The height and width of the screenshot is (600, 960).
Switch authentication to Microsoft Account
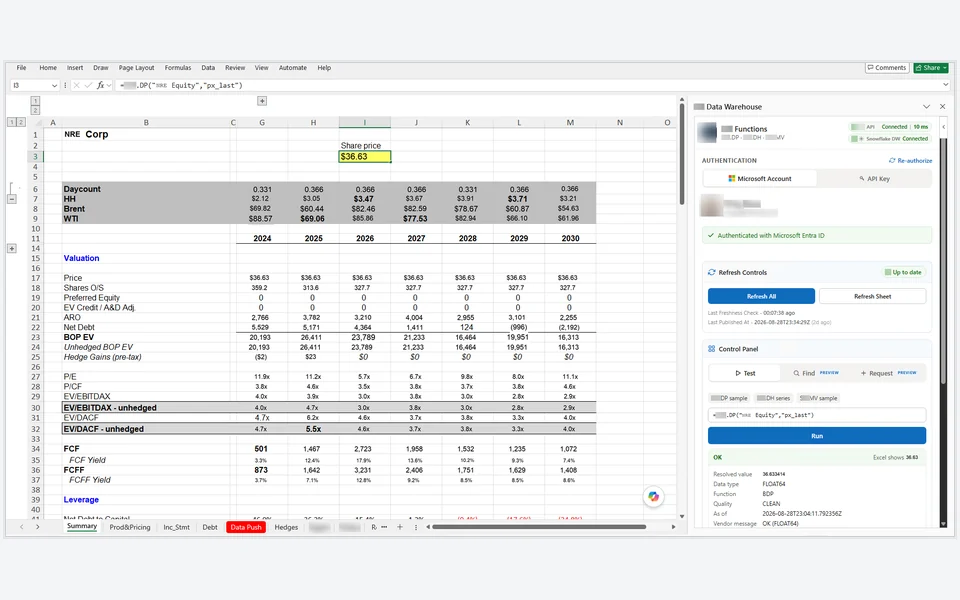[760, 179]
